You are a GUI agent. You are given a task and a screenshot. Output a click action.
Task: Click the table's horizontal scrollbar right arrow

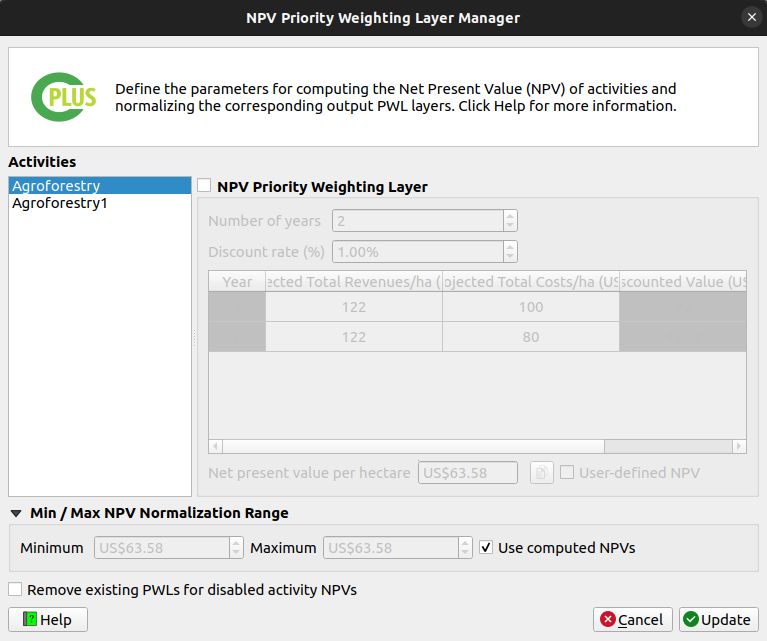coord(739,446)
